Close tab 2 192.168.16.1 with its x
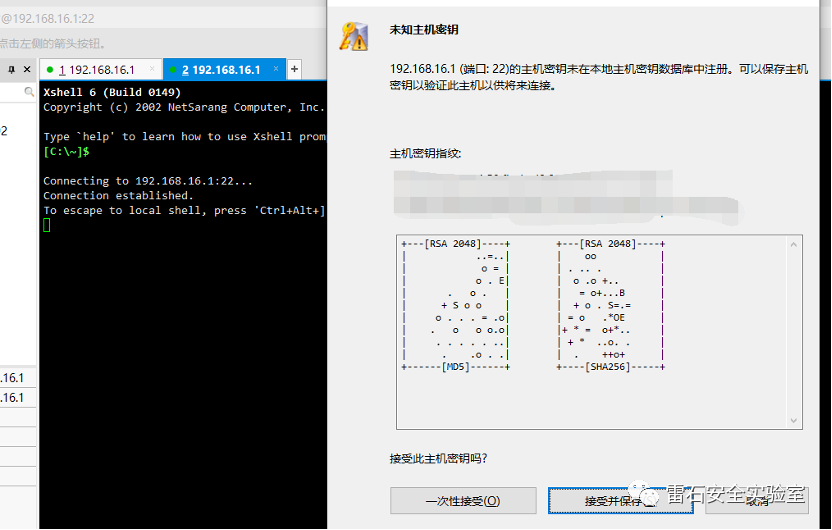 [276, 69]
